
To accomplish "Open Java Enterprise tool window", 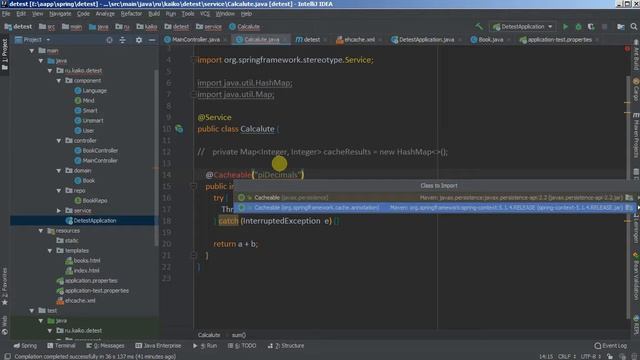I will tap(158, 346).
